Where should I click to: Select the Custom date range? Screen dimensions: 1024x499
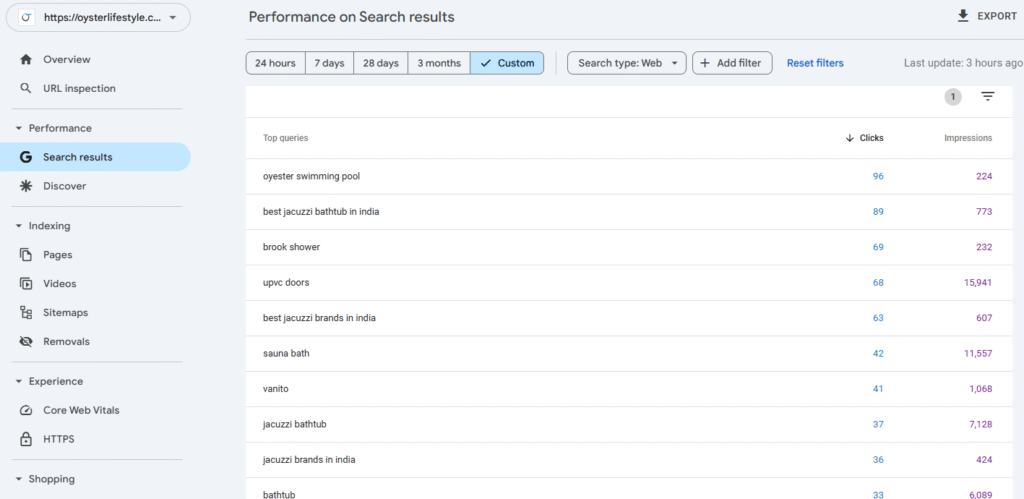(507, 63)
